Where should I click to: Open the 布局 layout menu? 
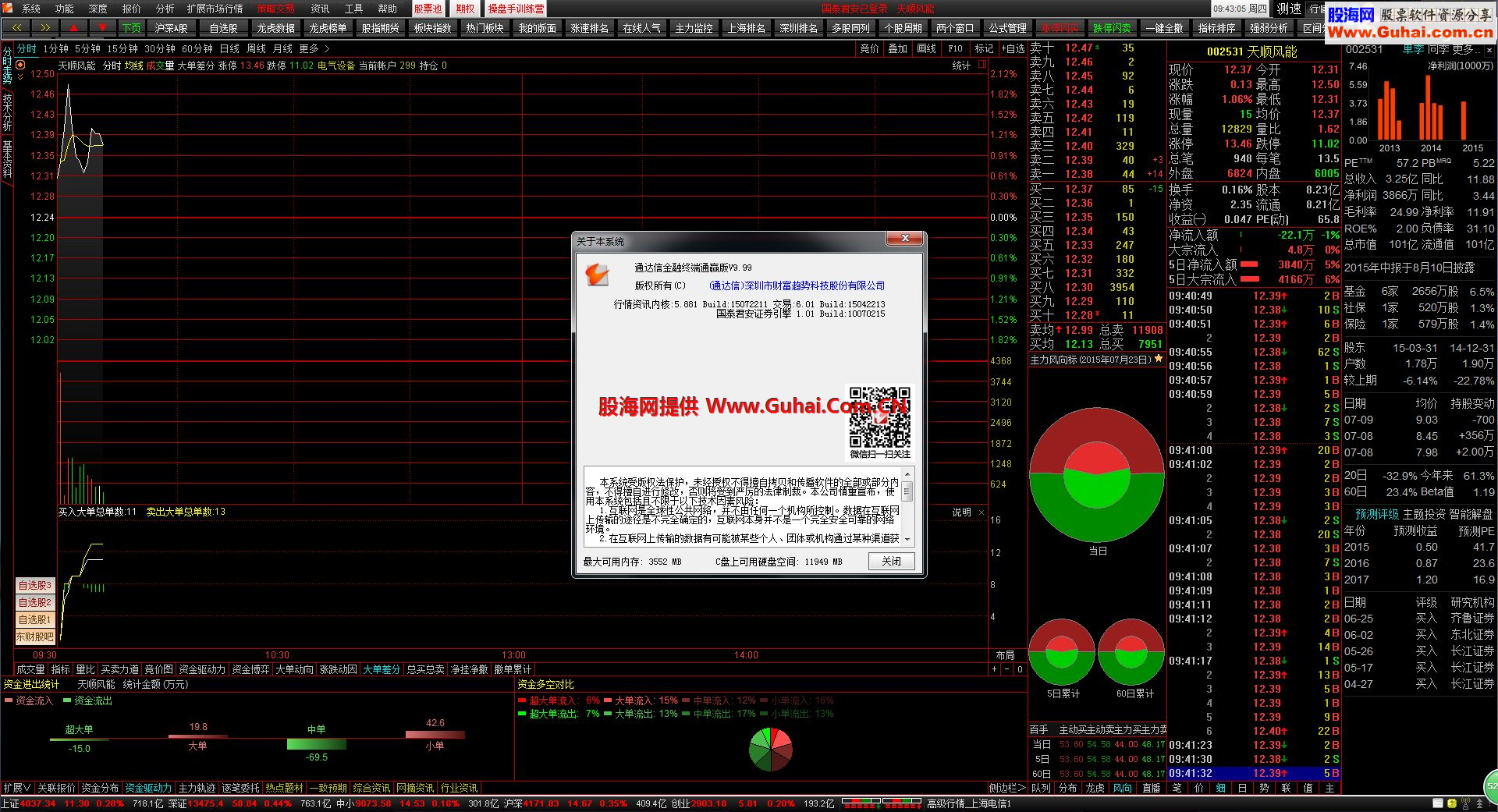[1005, 655]
